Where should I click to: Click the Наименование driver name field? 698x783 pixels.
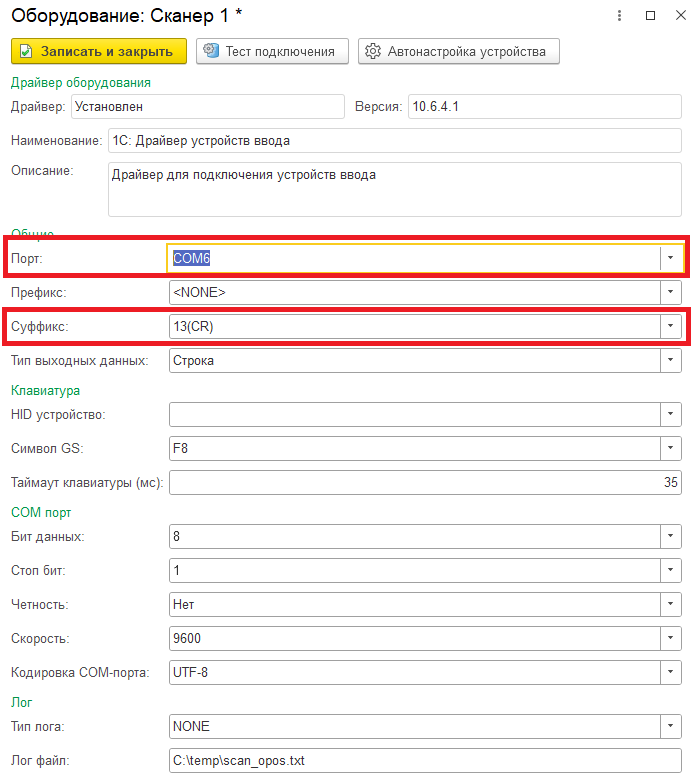click(394, 140)
